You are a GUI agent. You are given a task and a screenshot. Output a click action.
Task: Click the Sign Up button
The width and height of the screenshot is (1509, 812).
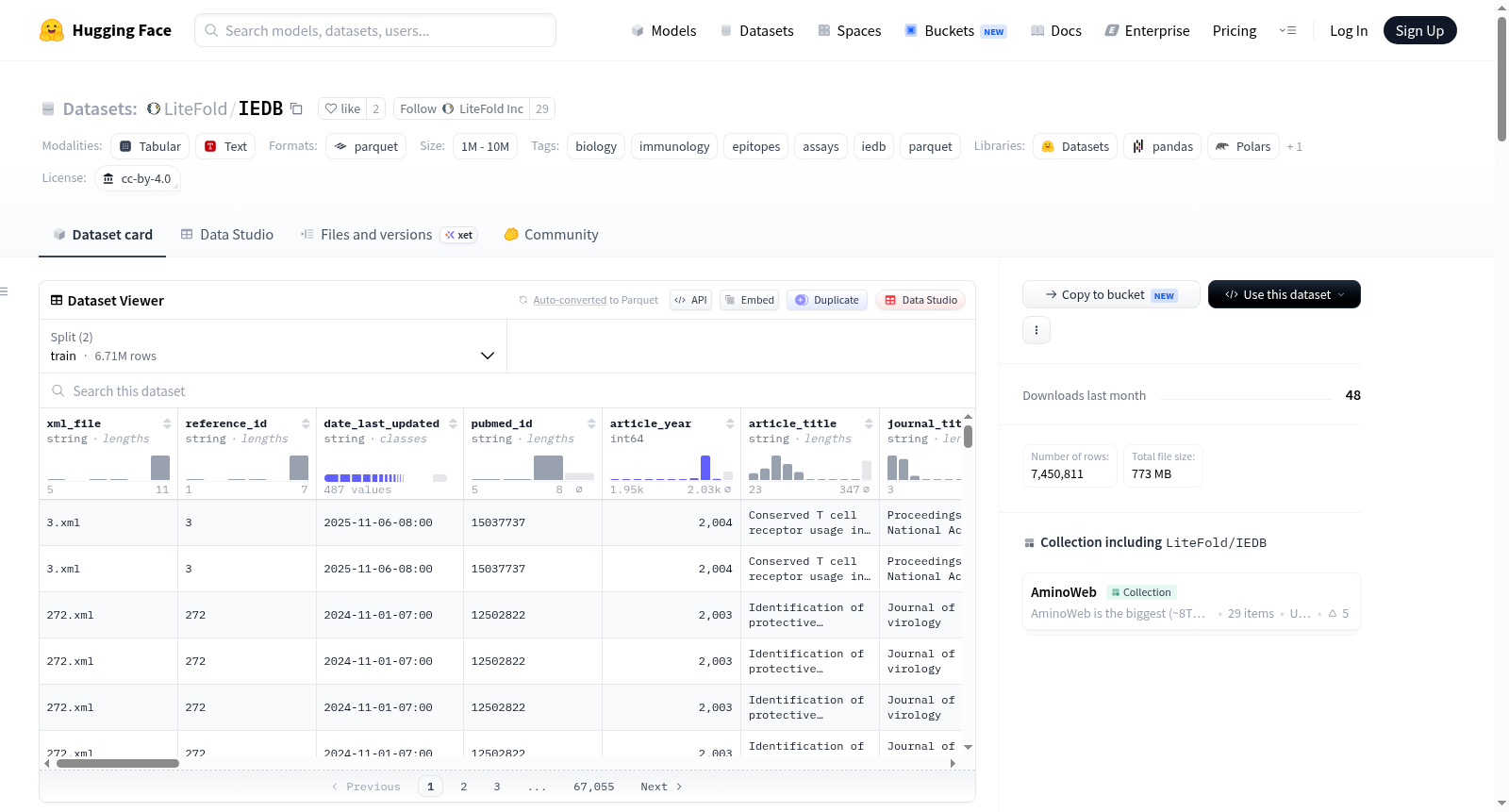click(1420, 30)
